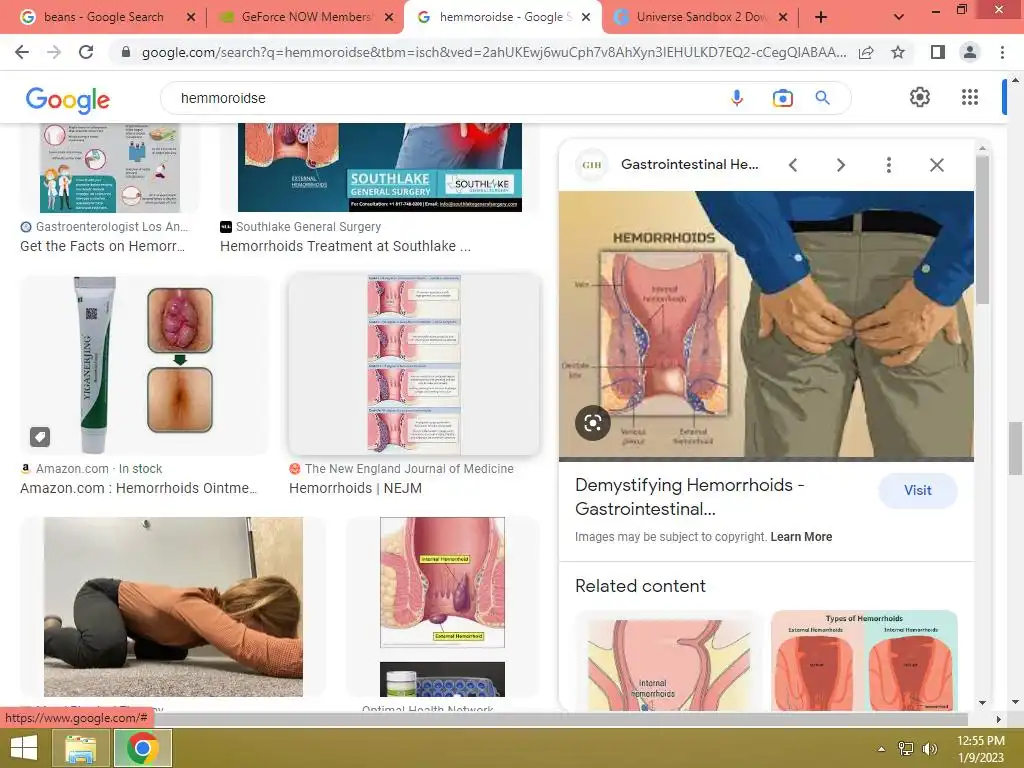Open Types of Hemorrhoids related image

(864, 661)
